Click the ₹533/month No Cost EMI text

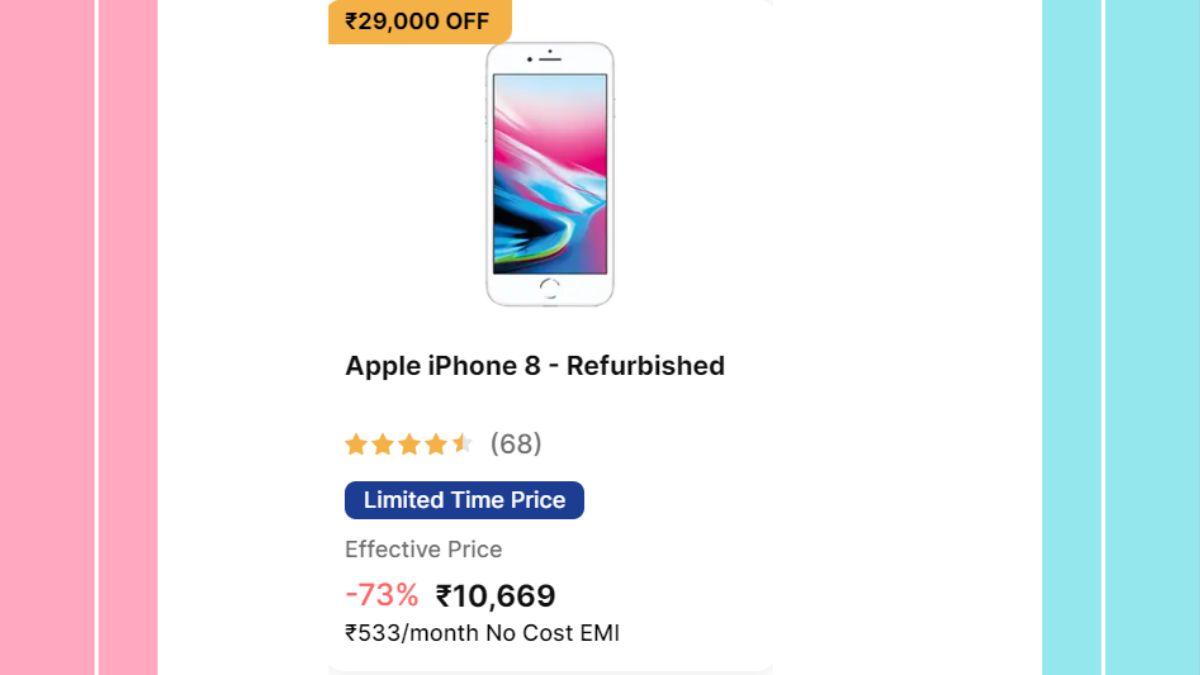[x=482, y=633]
